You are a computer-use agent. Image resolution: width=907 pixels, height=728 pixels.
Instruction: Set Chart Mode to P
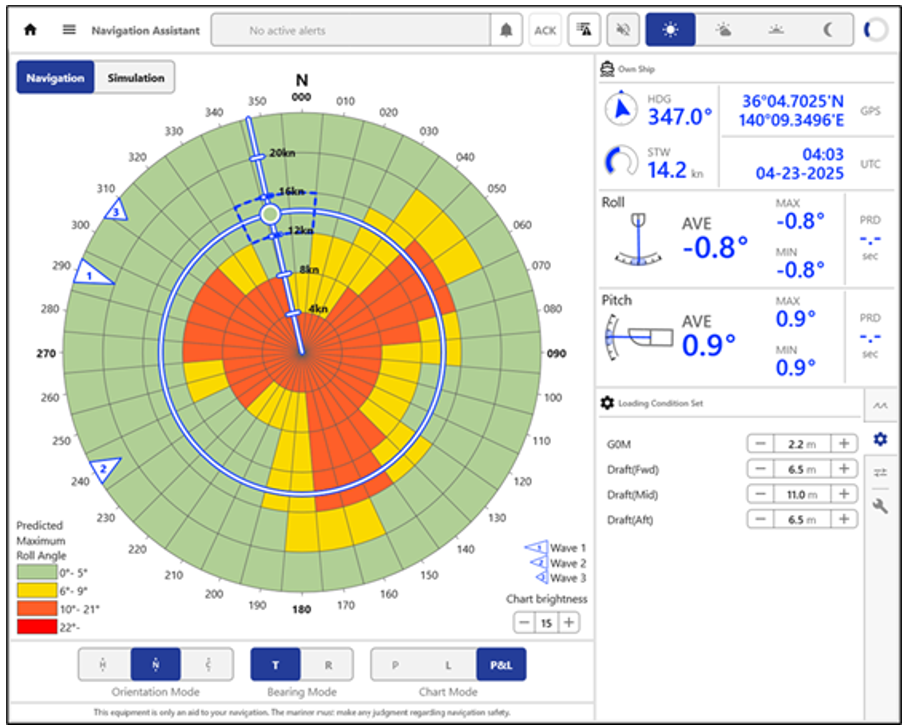click(395, 664)
